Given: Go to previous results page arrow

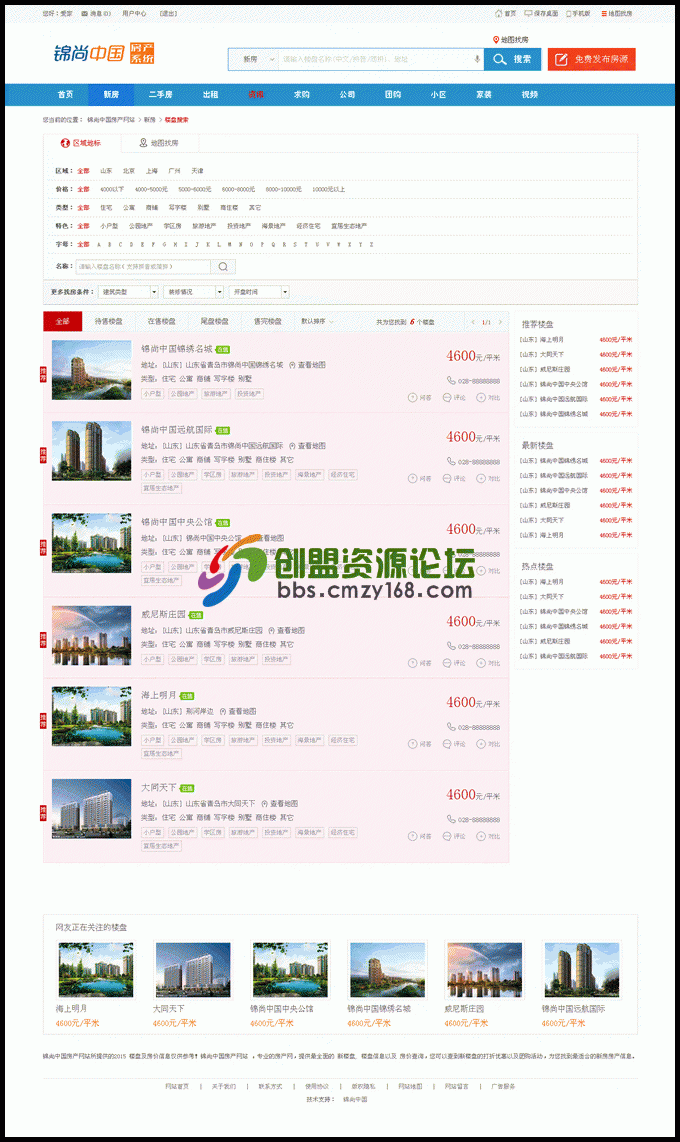Looking at the screenshot, I should click(x=473, y=322).
